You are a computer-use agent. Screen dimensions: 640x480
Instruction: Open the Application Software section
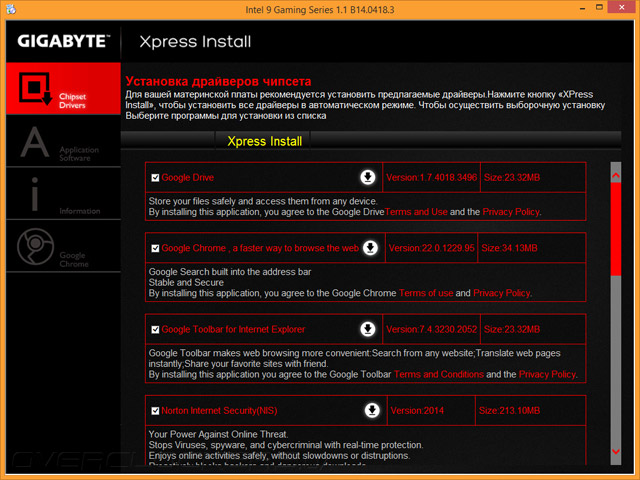tap(63, 142)
